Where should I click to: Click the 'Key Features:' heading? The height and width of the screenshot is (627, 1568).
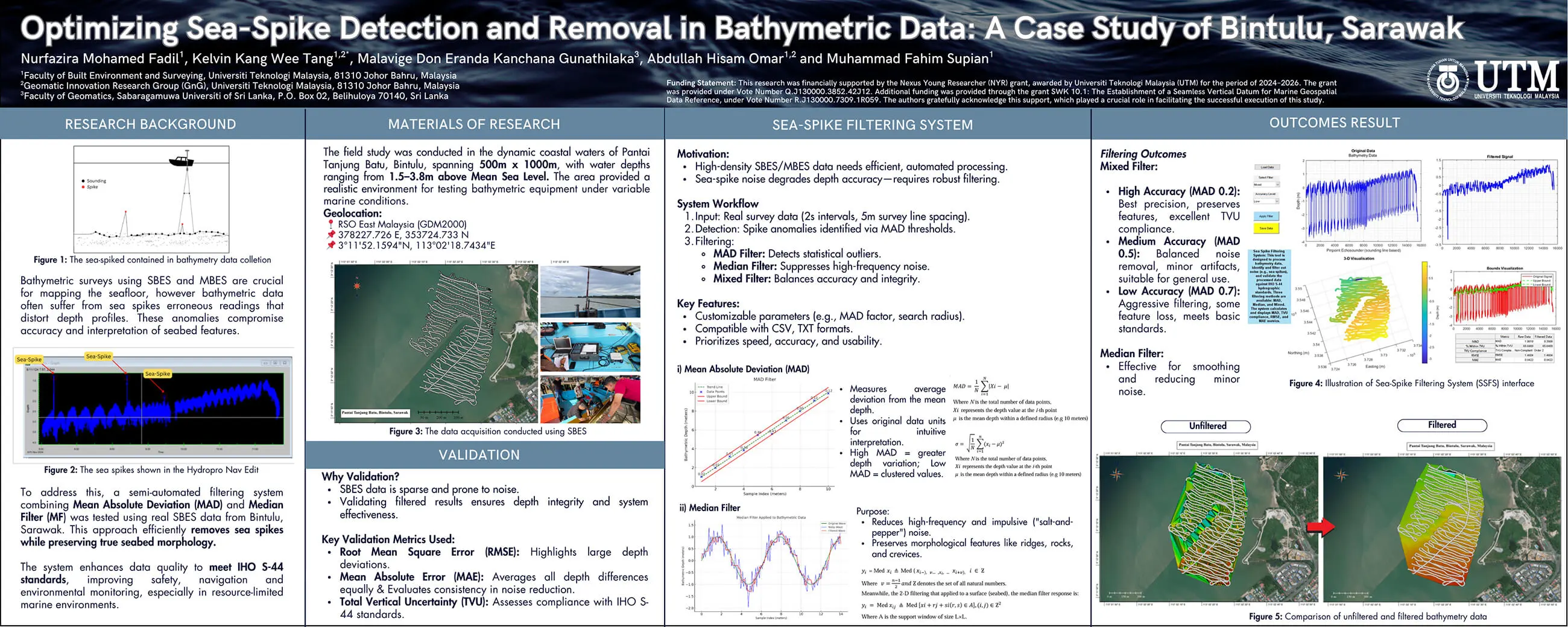click(708, 304)
